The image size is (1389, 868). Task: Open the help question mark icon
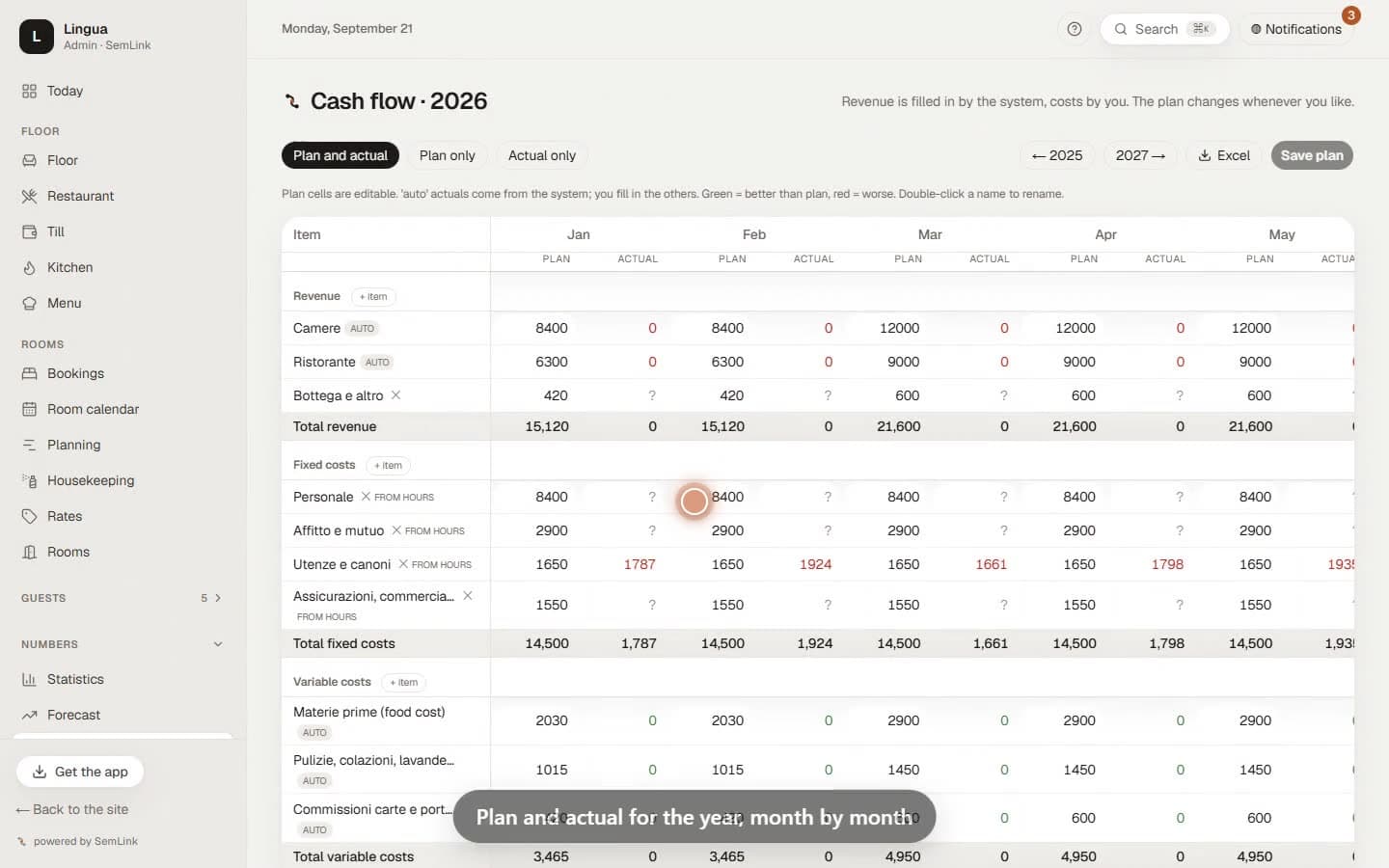[x=1075, y=29]
